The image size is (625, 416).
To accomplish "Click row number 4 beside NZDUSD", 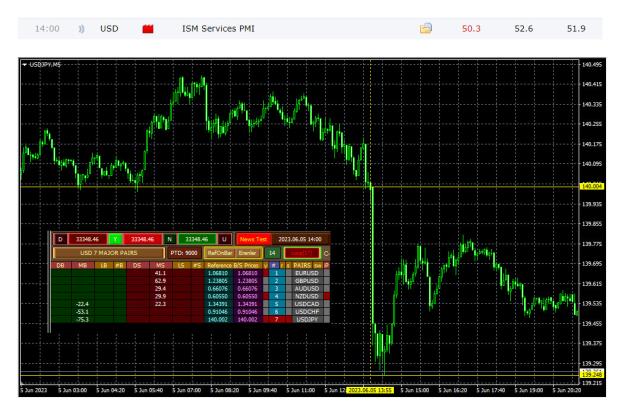I will coord(276,296).
